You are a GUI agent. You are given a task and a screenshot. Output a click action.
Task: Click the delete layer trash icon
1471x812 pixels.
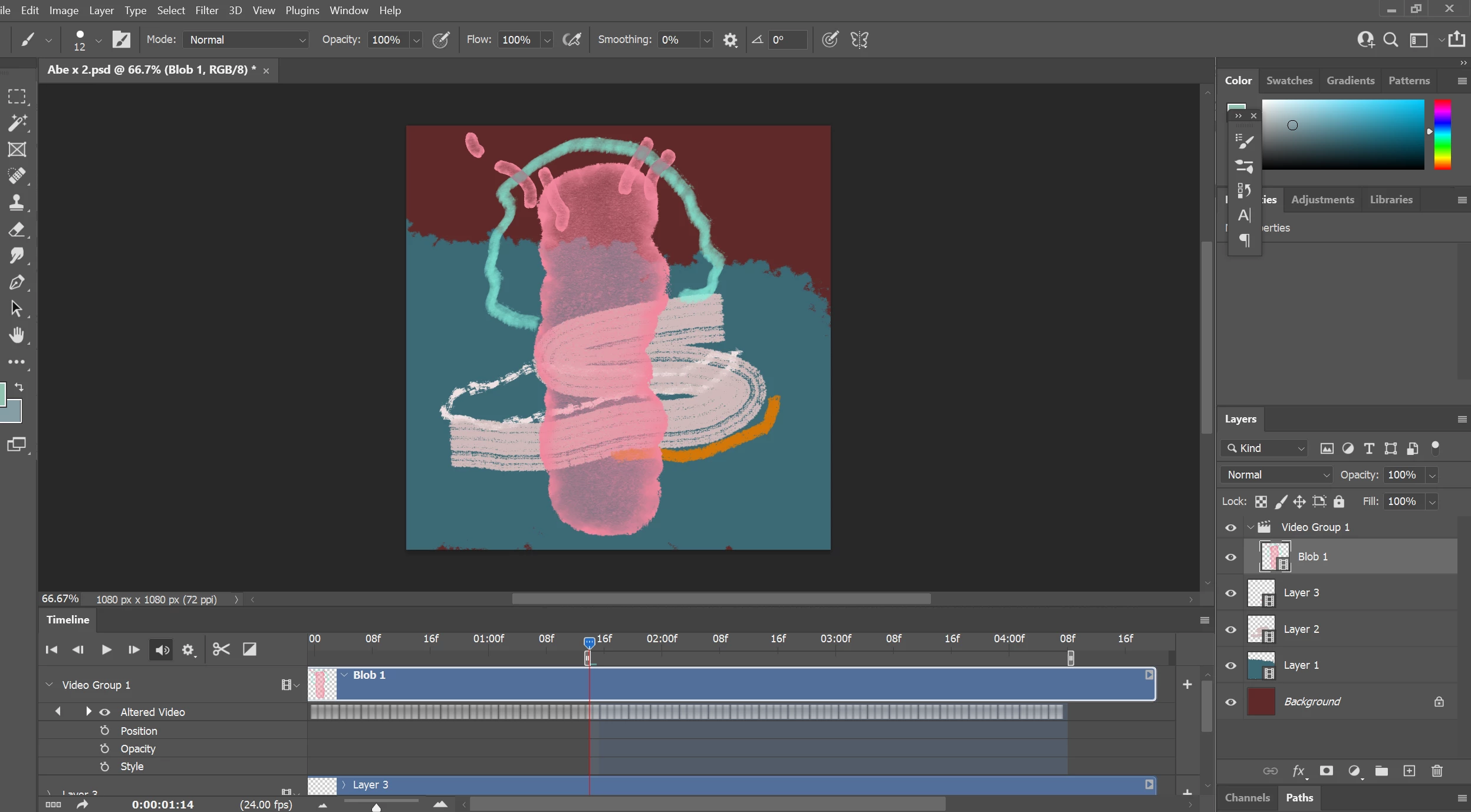tap(1437, 771)
